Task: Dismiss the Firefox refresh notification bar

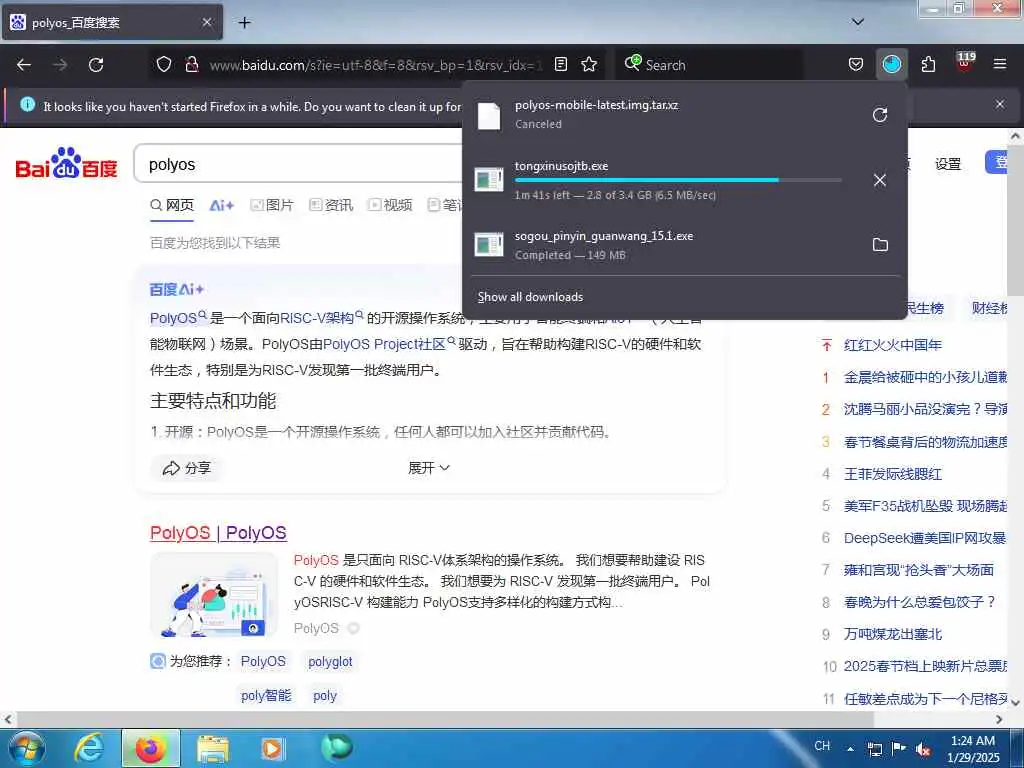Action: [x=999, y=104]
